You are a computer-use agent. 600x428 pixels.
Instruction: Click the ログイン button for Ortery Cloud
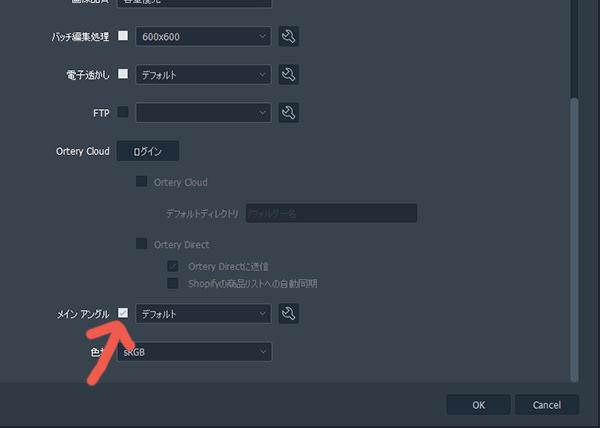click(x=148, y=151)
